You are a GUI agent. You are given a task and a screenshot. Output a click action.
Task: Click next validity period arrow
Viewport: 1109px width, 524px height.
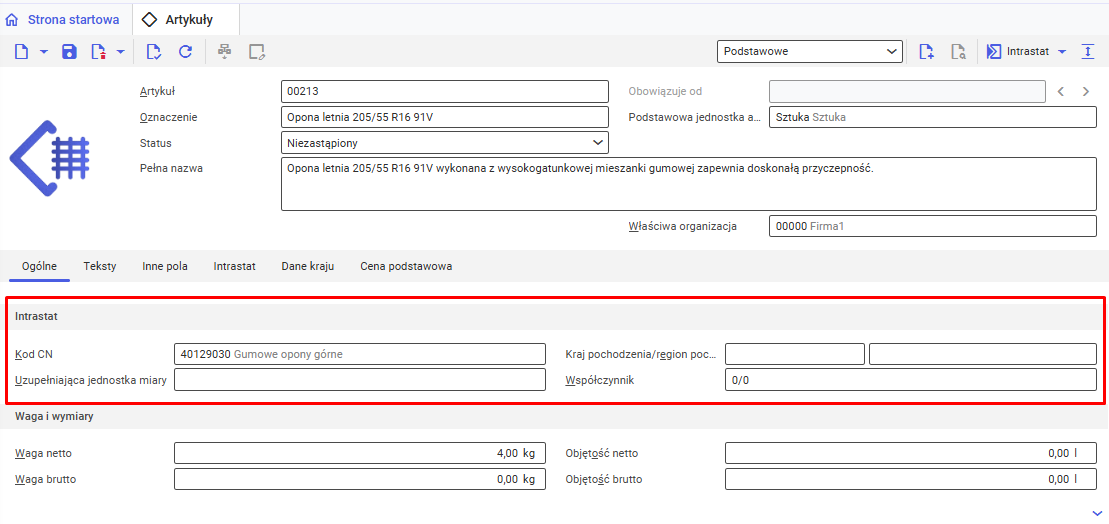point(1086,92)
